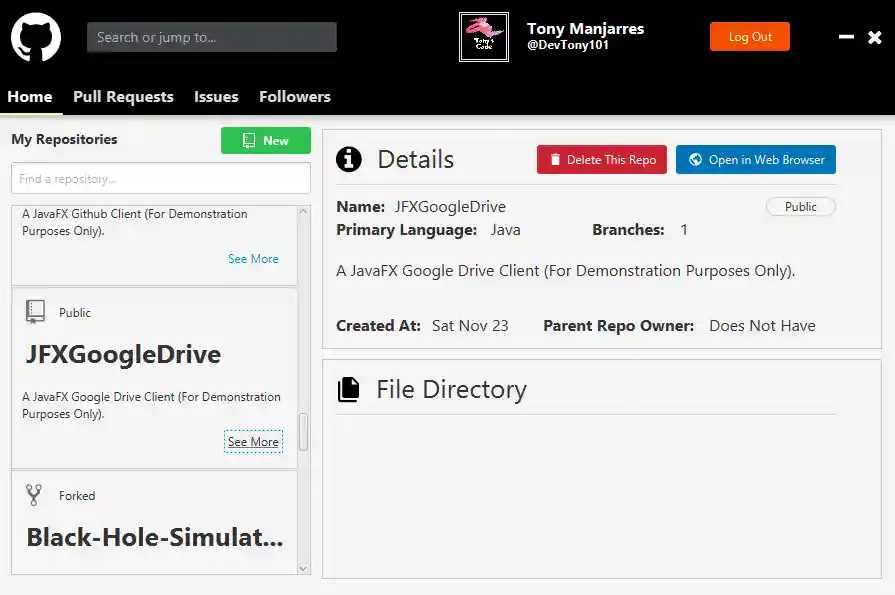The height and width of the screenshot is (595, 895).
Task: Go to the Followers tab
Action: pos(295,97)
